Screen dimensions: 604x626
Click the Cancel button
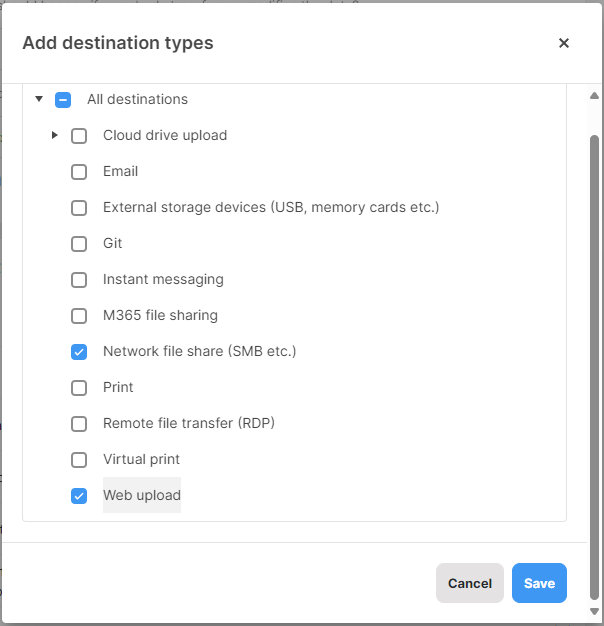[469, 583]
